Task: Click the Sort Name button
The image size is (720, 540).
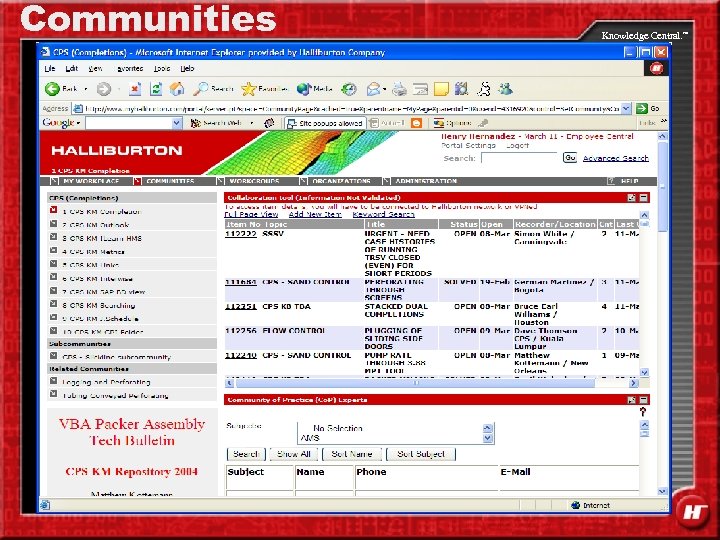Action: 352,454
